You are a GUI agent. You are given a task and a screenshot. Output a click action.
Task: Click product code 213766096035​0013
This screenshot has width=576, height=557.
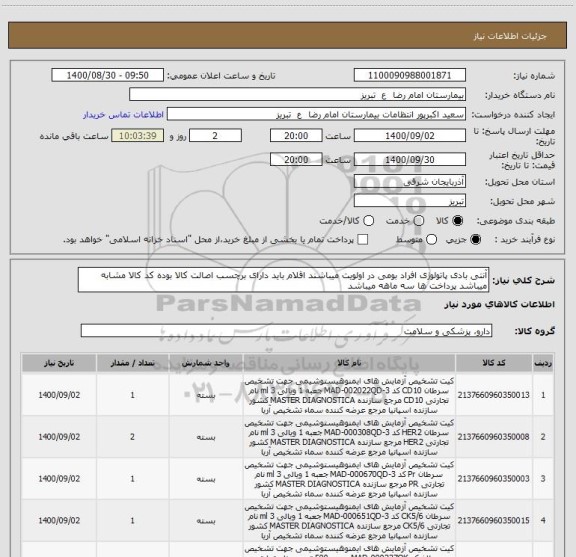(x=494, y=395)
